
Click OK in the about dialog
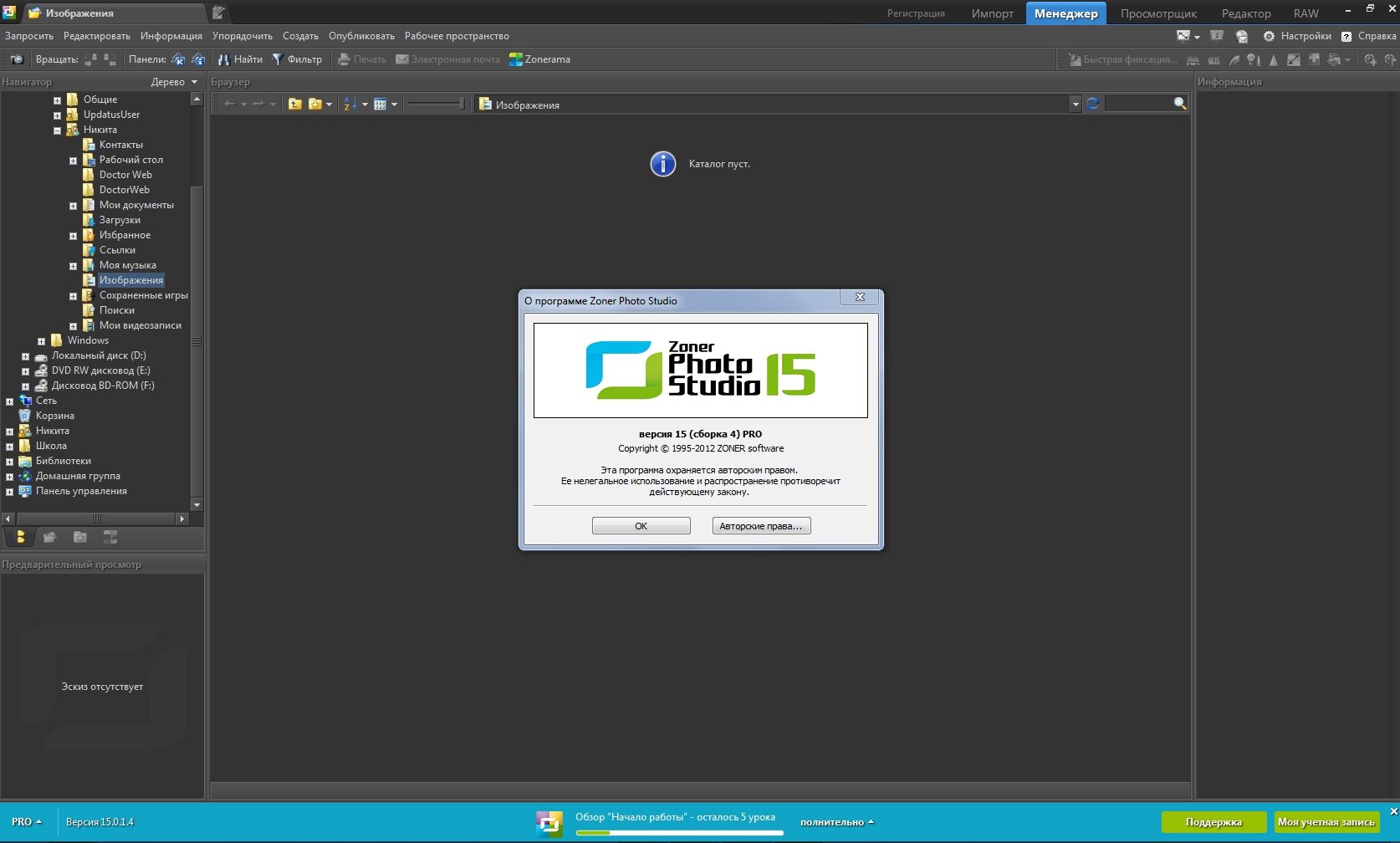[641, 526]
